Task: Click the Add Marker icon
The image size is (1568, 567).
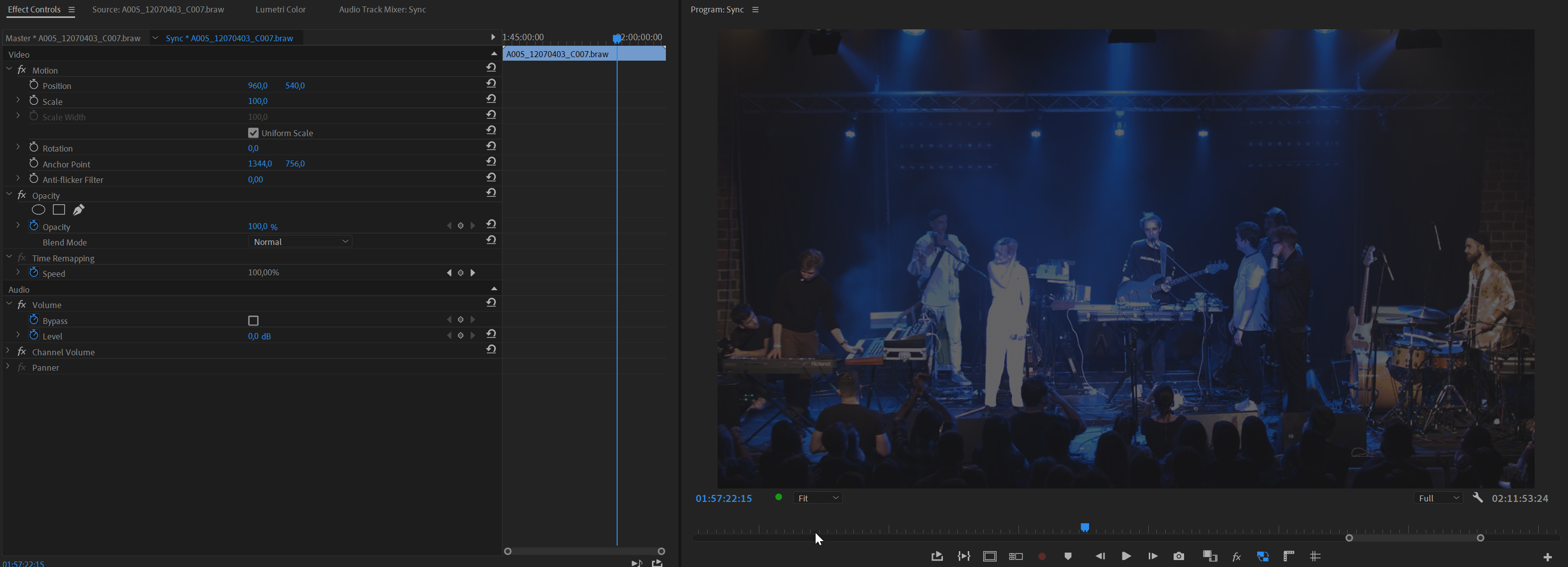Action: (x=1068, y=556)
